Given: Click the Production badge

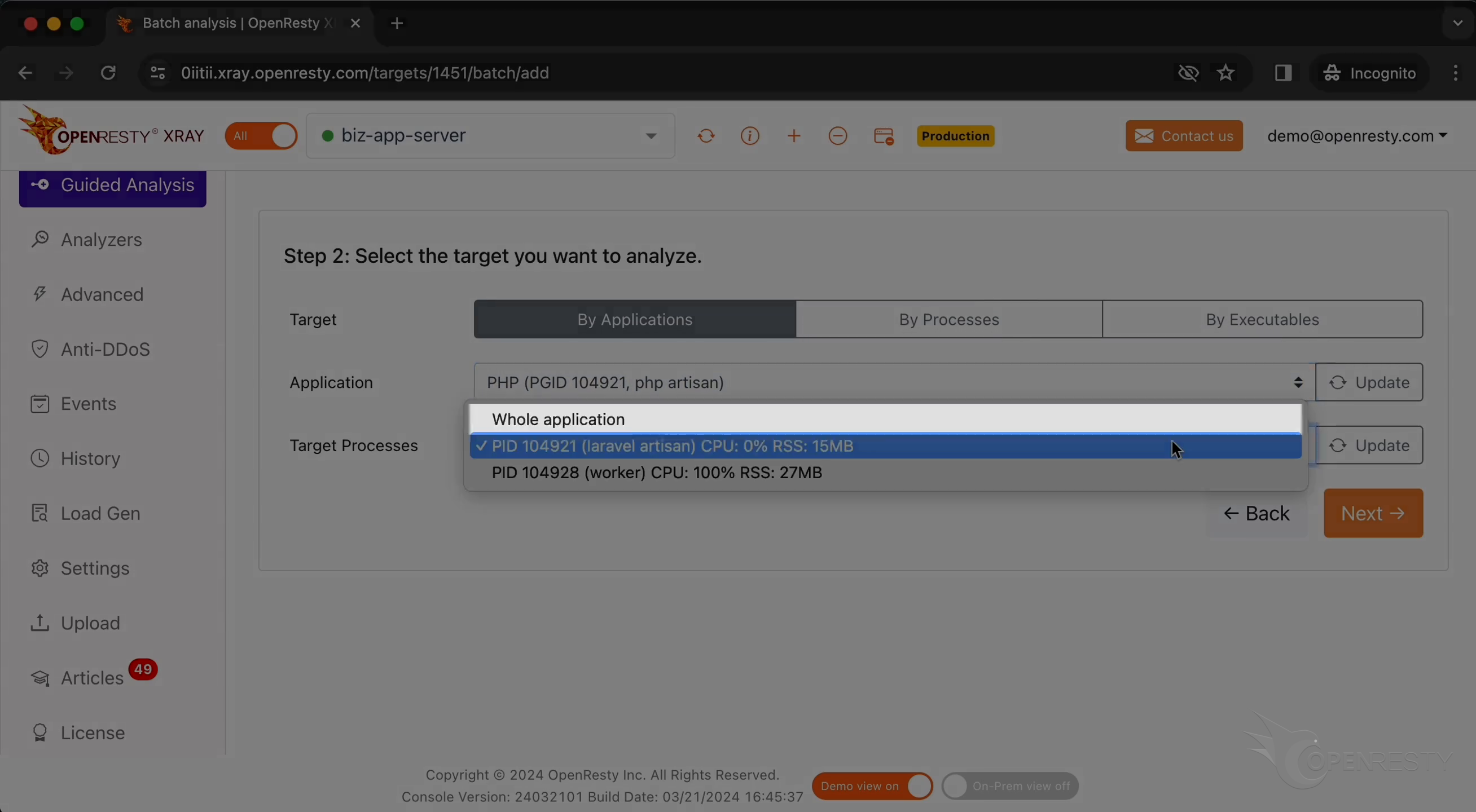Looking at the screenshot, I should (956, 136).
